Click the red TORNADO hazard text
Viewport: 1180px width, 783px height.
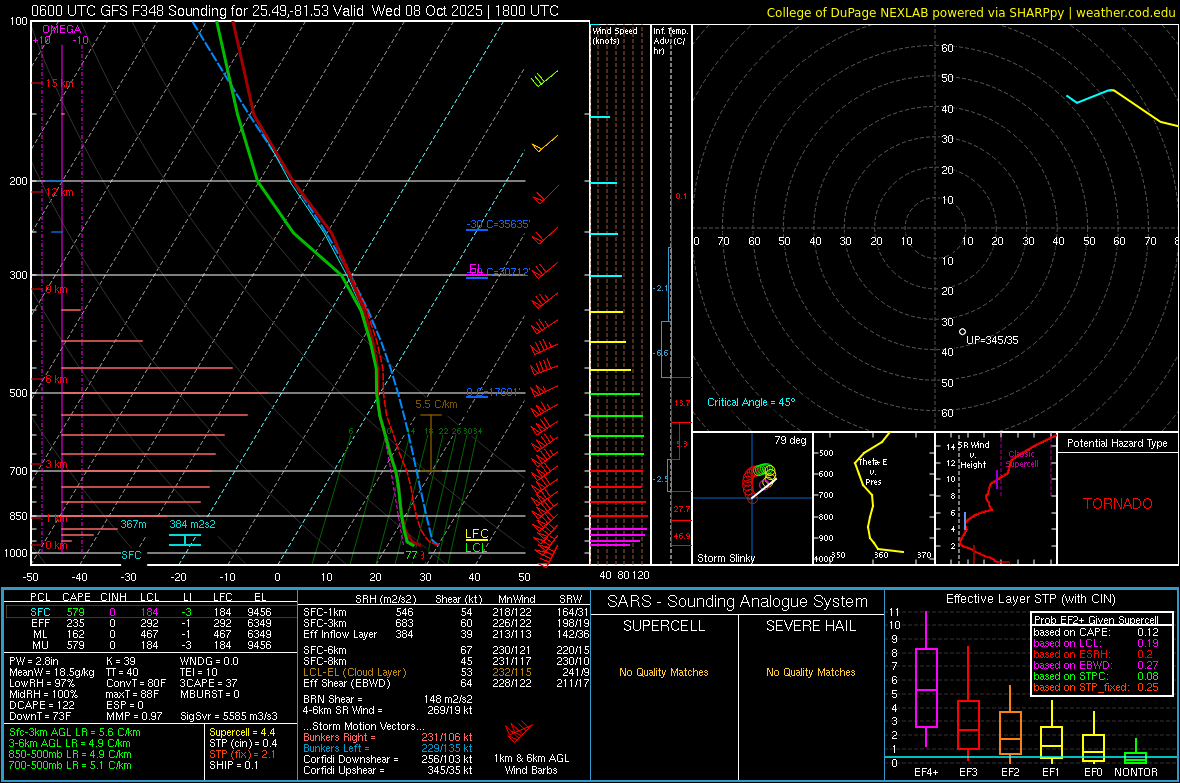pyautogui.click(x=1118, y=504)
